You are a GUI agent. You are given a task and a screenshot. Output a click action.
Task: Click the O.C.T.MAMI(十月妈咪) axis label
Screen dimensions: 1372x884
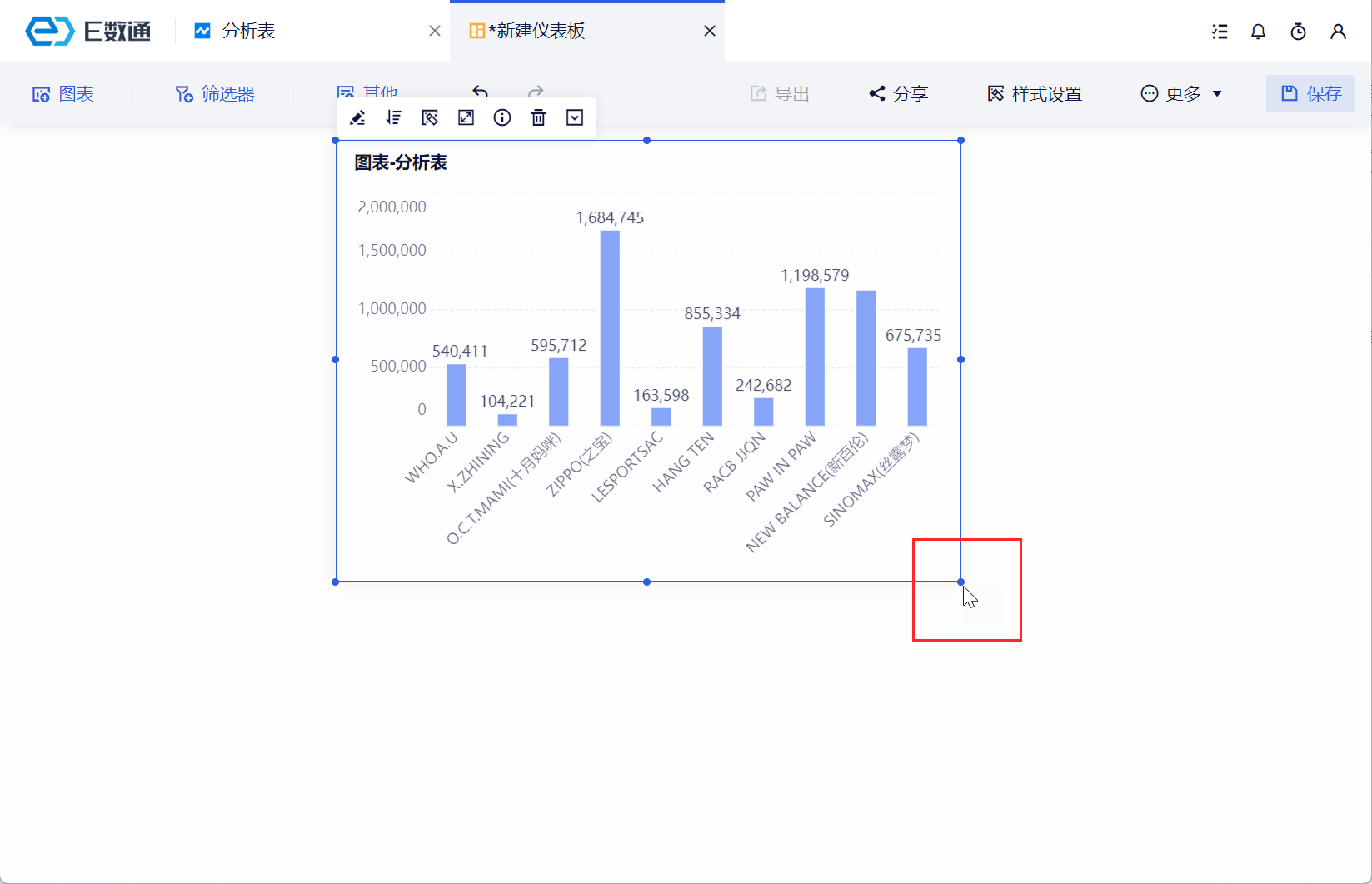point(504,488)
